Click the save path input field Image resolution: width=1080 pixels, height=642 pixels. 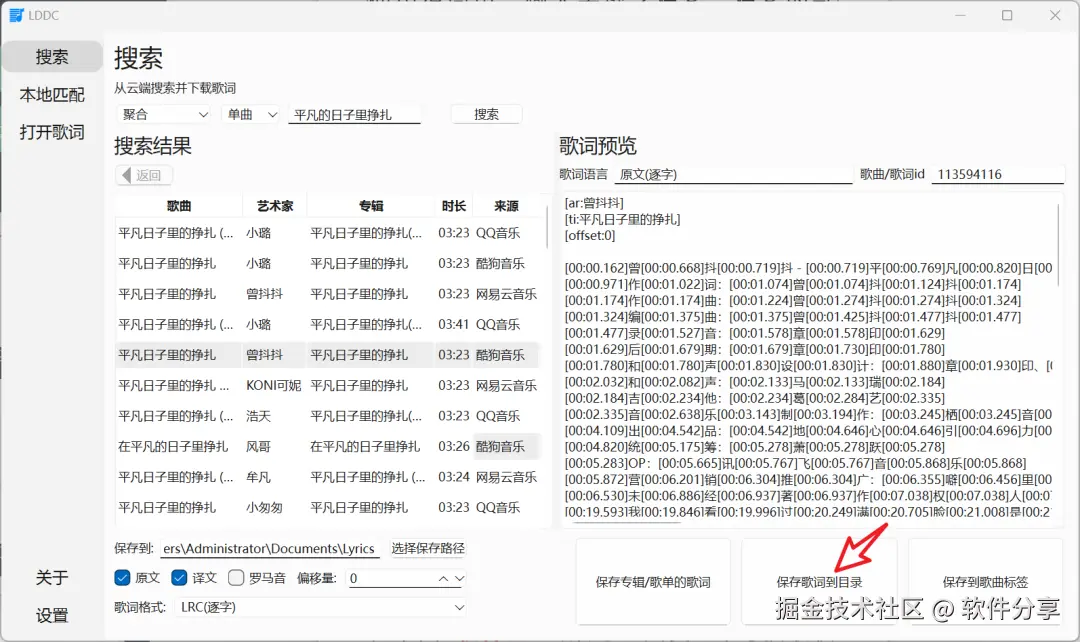pos(269,548)
